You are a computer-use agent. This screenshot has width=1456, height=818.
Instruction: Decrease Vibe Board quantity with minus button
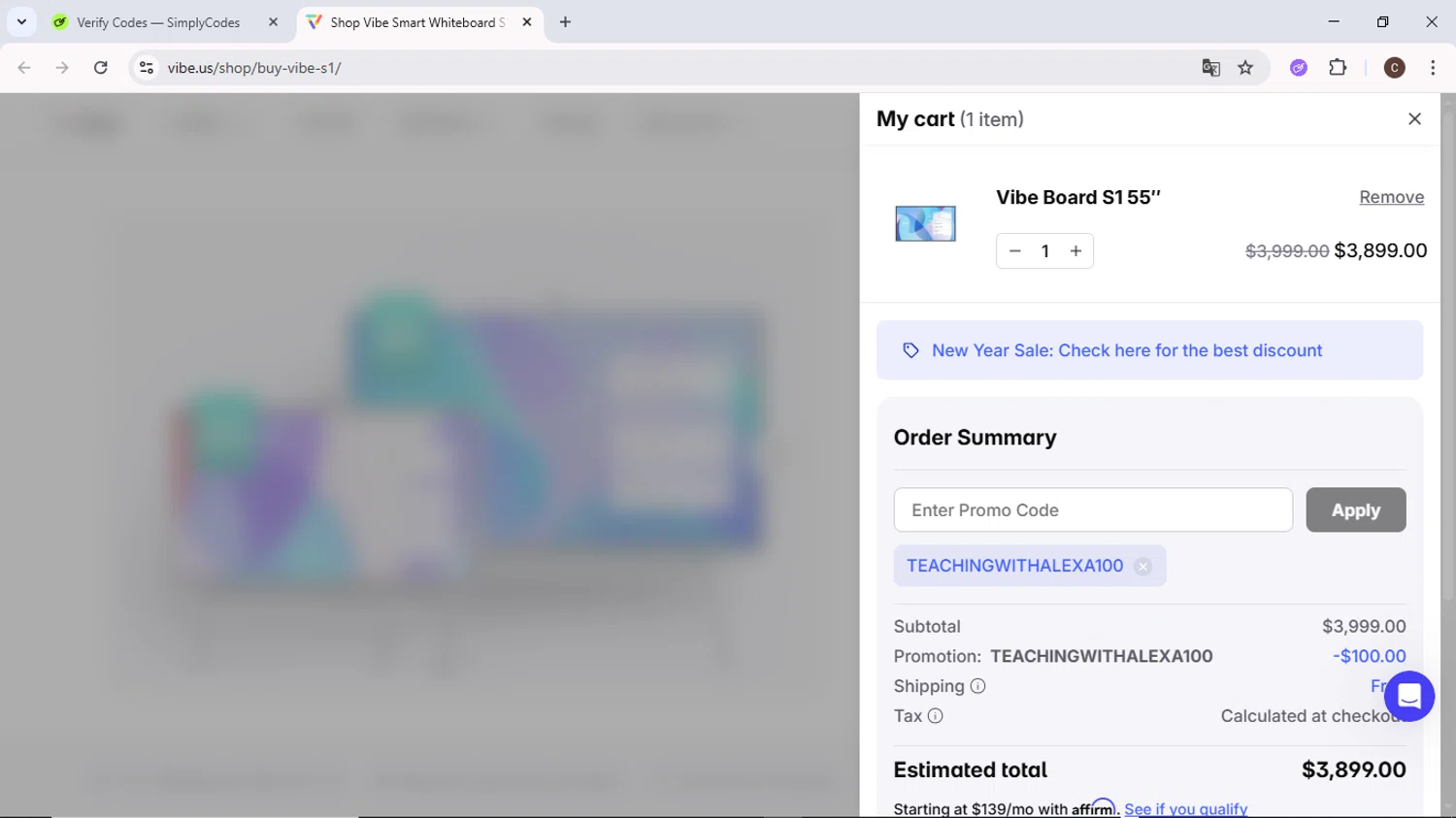[1015, 251]
